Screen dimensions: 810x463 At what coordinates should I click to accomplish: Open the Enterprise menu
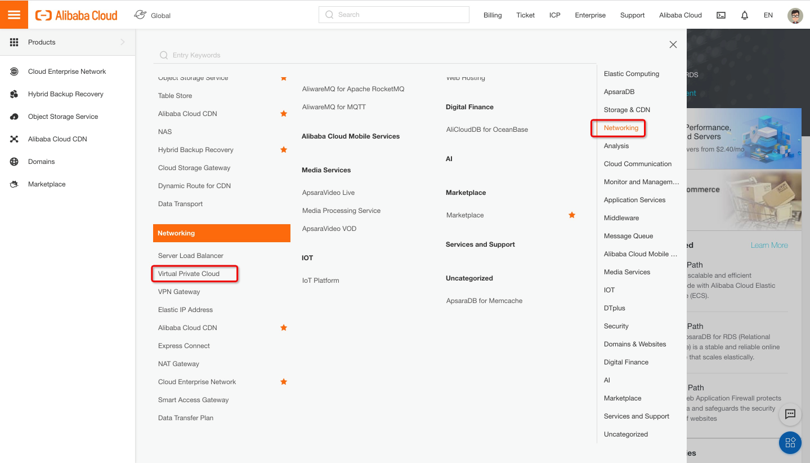point(590,15)
